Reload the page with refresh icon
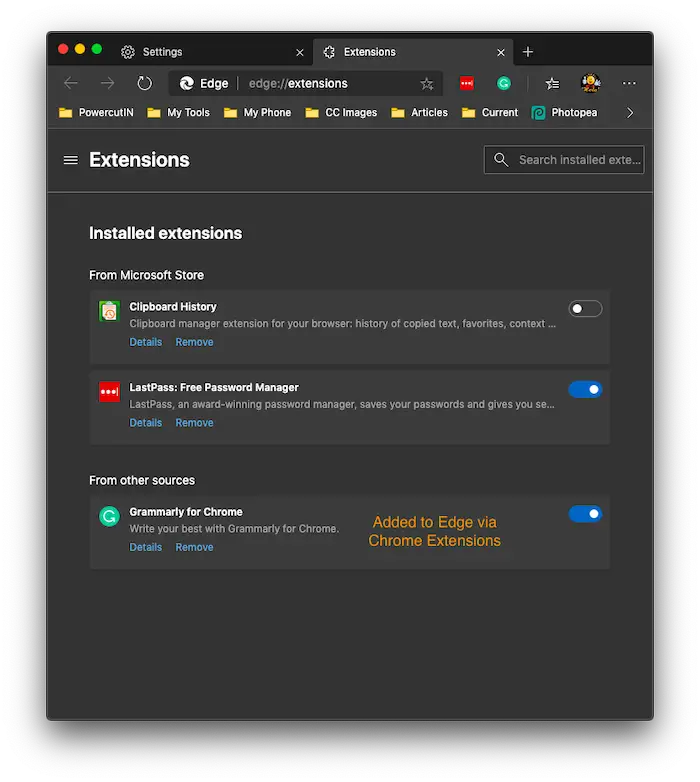700x782 pixels. tap(145, 83)
